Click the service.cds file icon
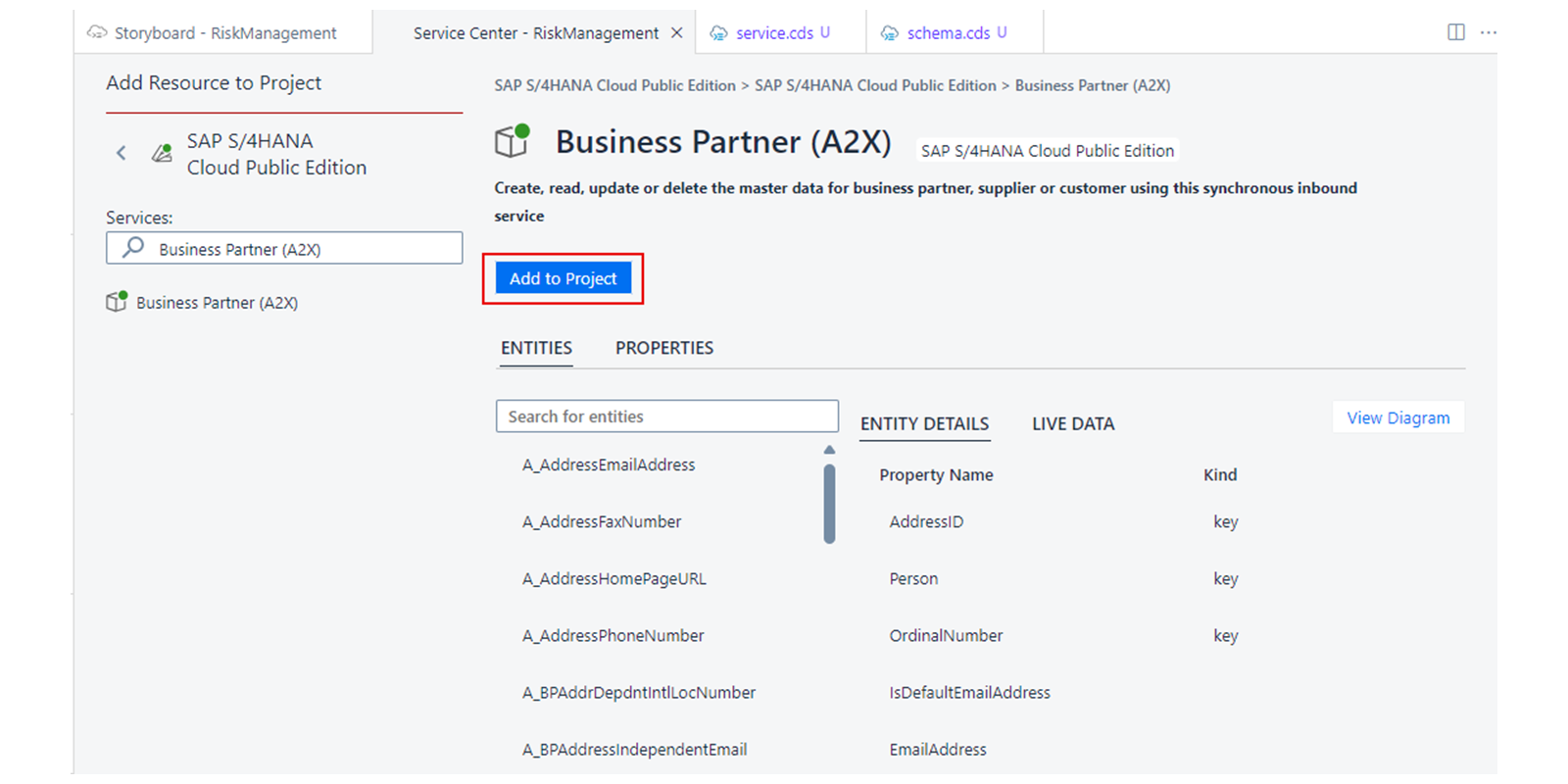This screenshot has height=784, width=1568. point(718,33)
